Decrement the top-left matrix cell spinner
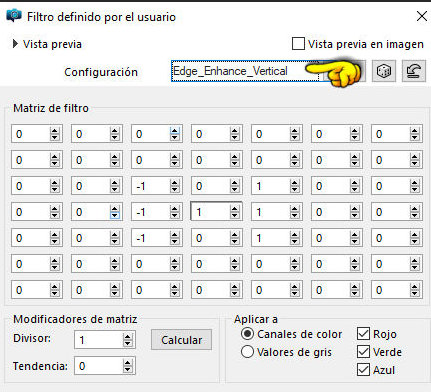Screen dimensions: 431x392 point(55,137)
